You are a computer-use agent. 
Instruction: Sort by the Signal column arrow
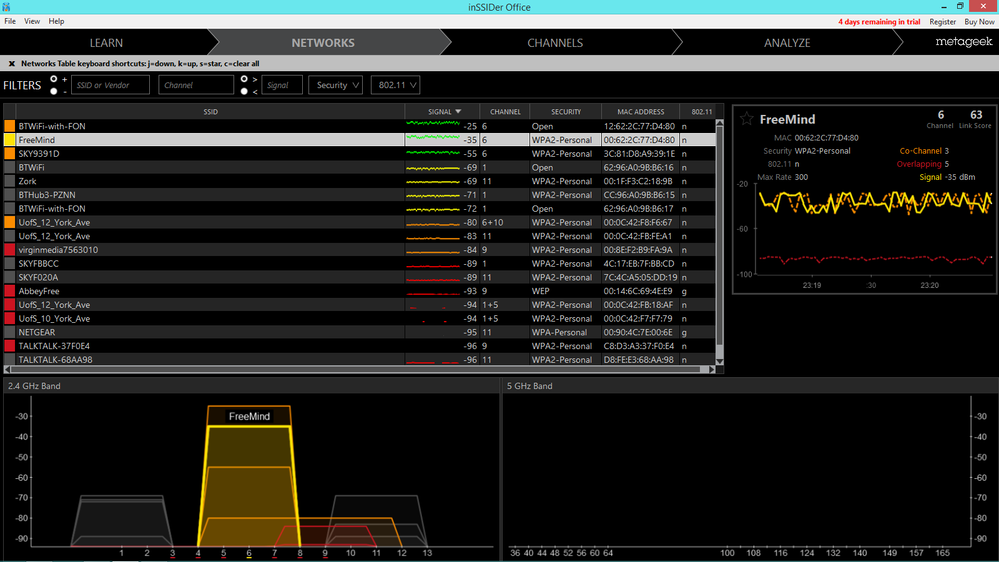(458, 112)
